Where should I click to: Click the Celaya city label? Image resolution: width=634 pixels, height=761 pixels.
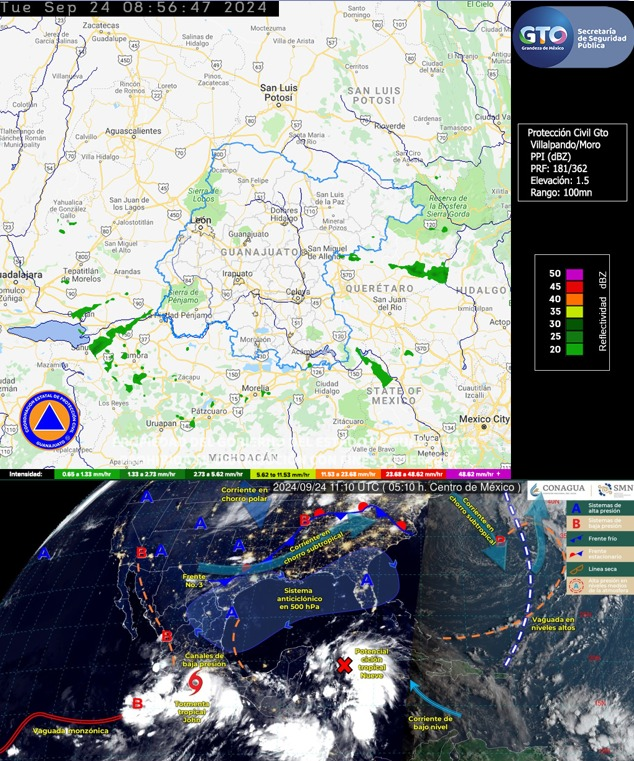coord(298,292)
